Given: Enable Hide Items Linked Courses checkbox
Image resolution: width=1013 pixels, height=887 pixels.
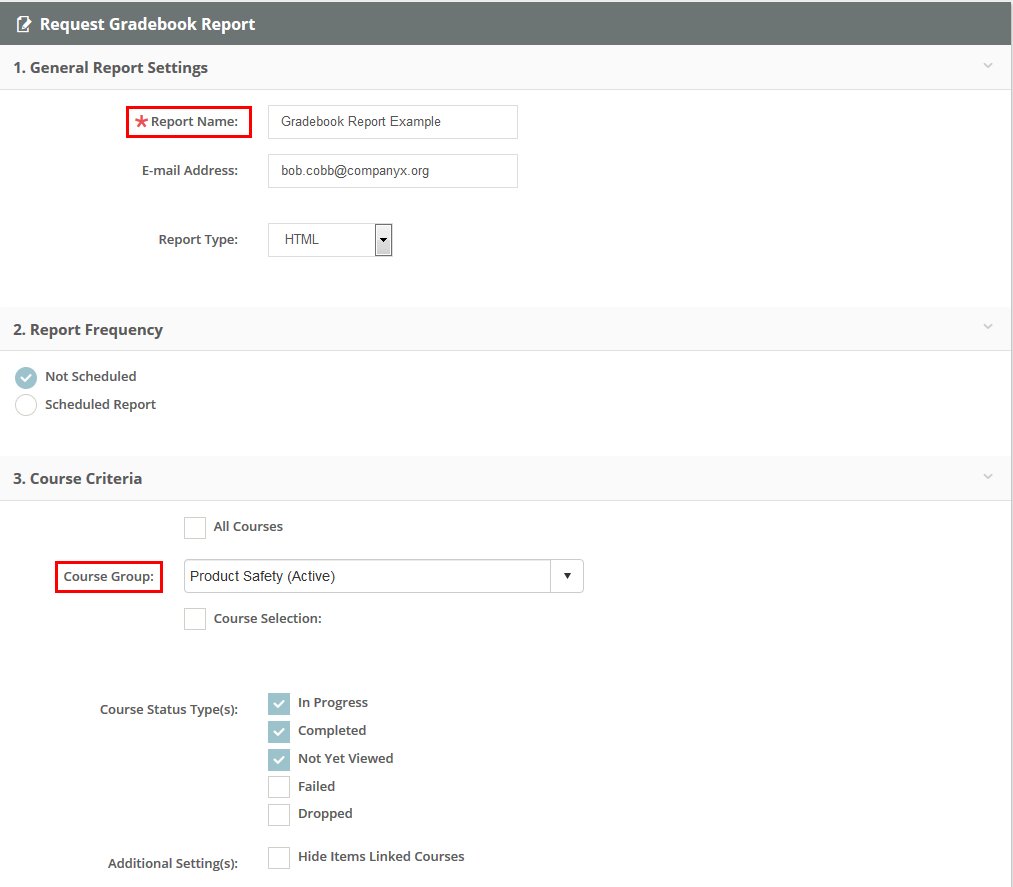Looking at the screenshot, I should pos(279,858).
